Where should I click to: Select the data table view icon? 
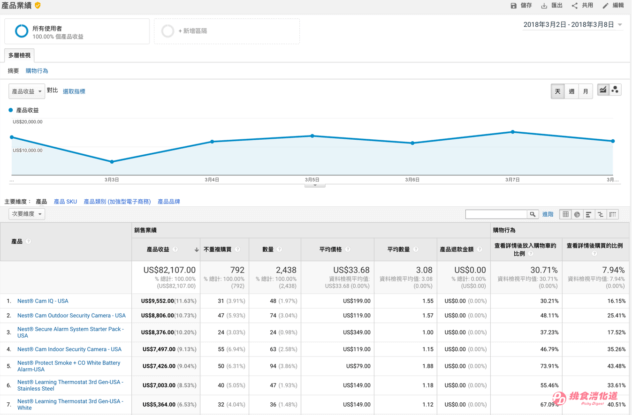tap(566, 214)
